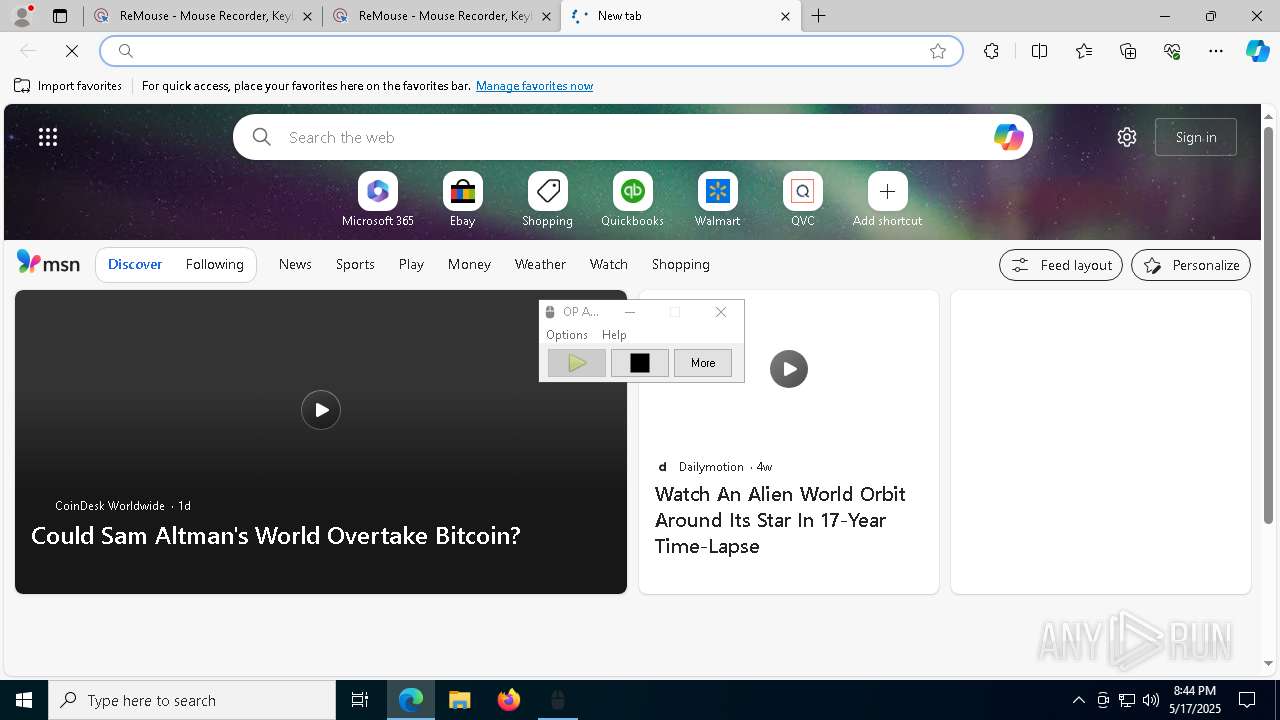Play the Alien World video
The width and height of the screenshot is (1280, 720).
[x=789, y=369]
